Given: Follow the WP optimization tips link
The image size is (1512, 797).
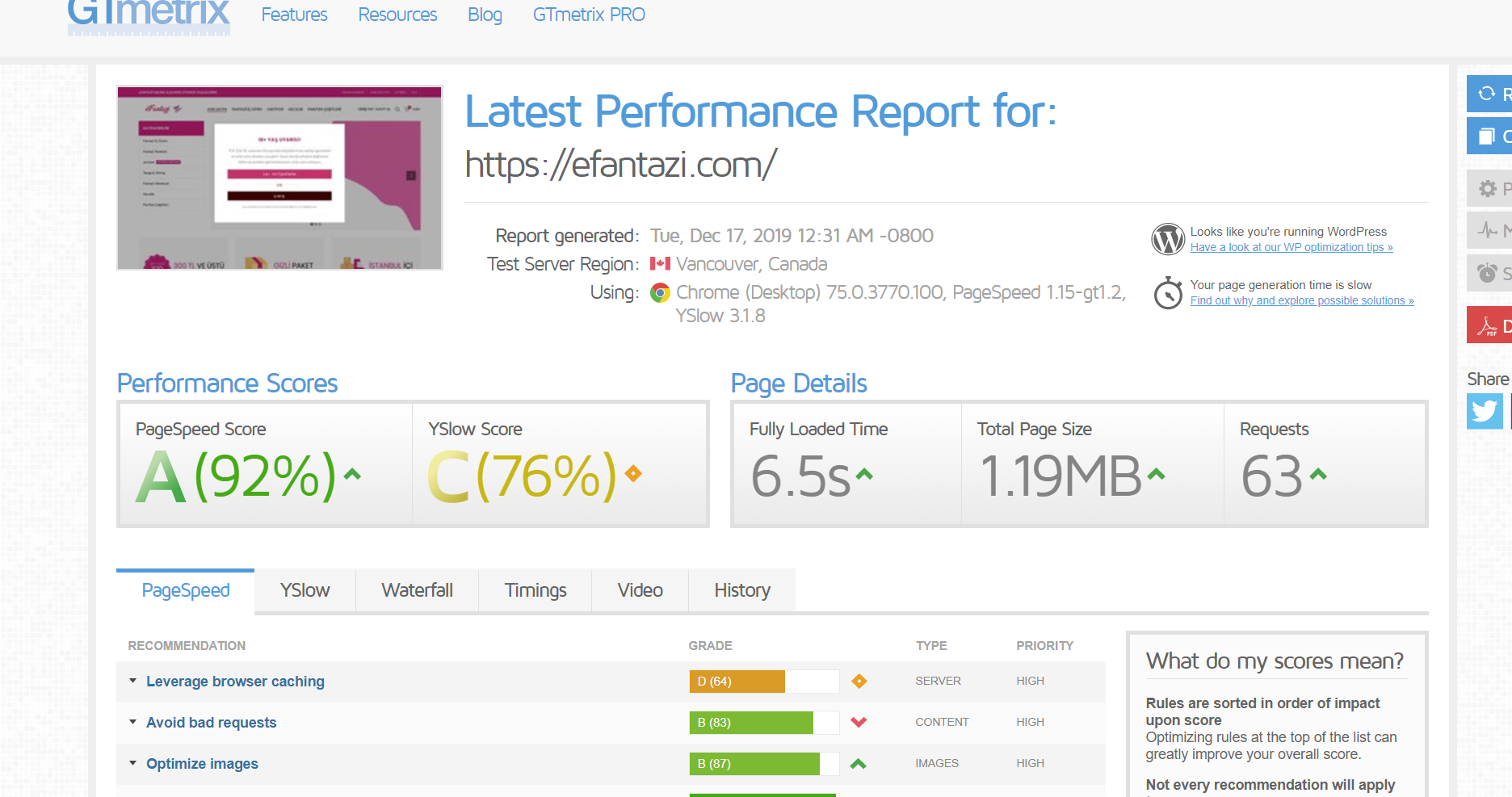Looking at the screenshot, I should (x=1291, y=247).
